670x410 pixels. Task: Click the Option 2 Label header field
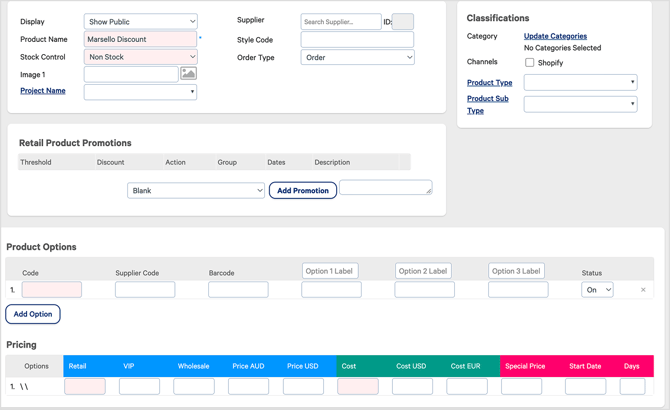(x=423, y=271)
